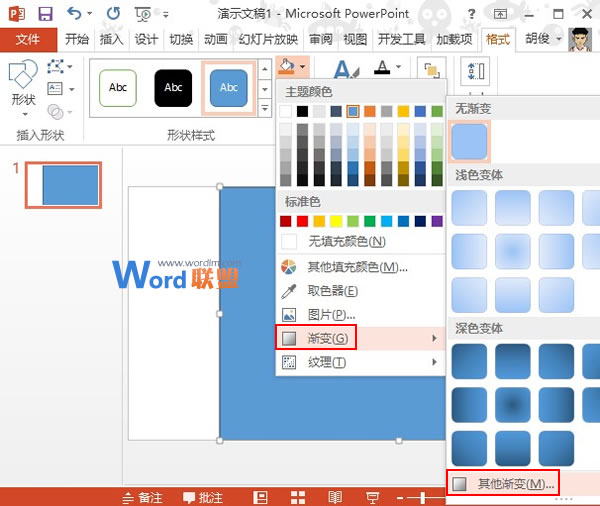Screen dimensions: 600x506
Task: Choose Picture fill (图片) option
Action: [x=360, y=315]
